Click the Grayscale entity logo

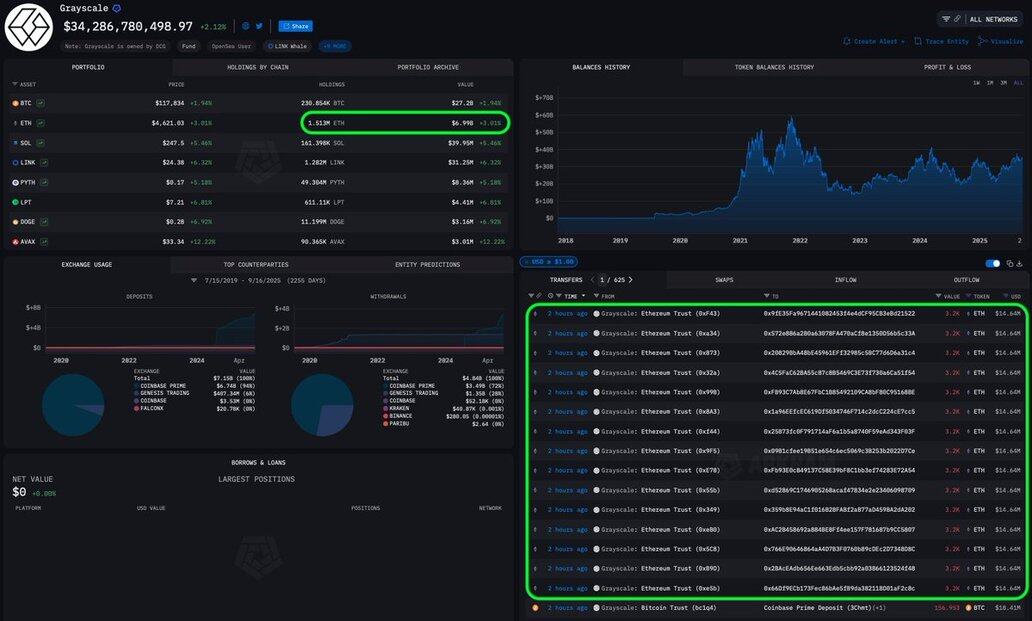pyautogui.click(x=28, y=28)
